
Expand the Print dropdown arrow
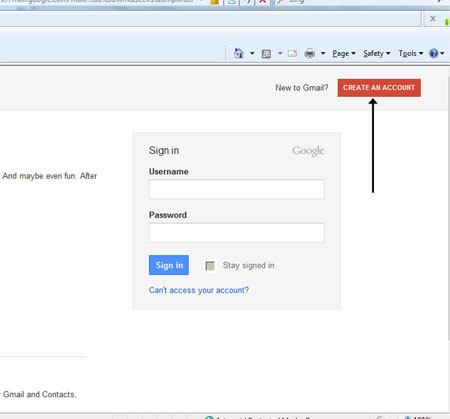pos(323,53)
